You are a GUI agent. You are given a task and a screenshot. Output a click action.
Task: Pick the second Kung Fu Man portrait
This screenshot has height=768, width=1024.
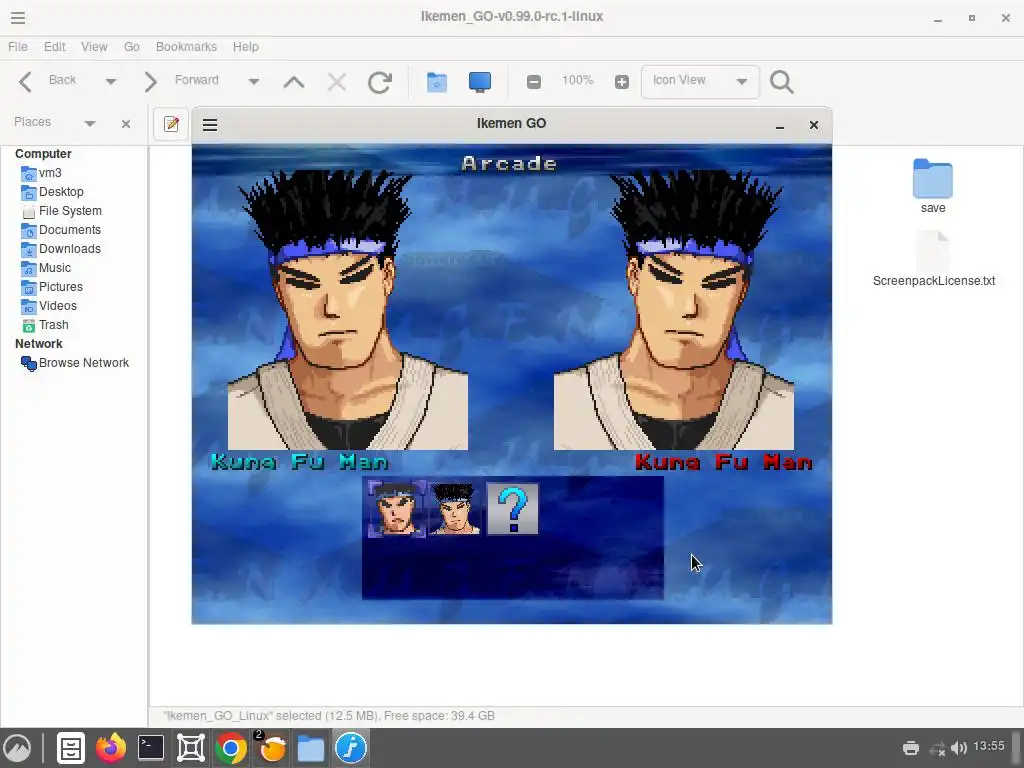[x=455, y=509]
